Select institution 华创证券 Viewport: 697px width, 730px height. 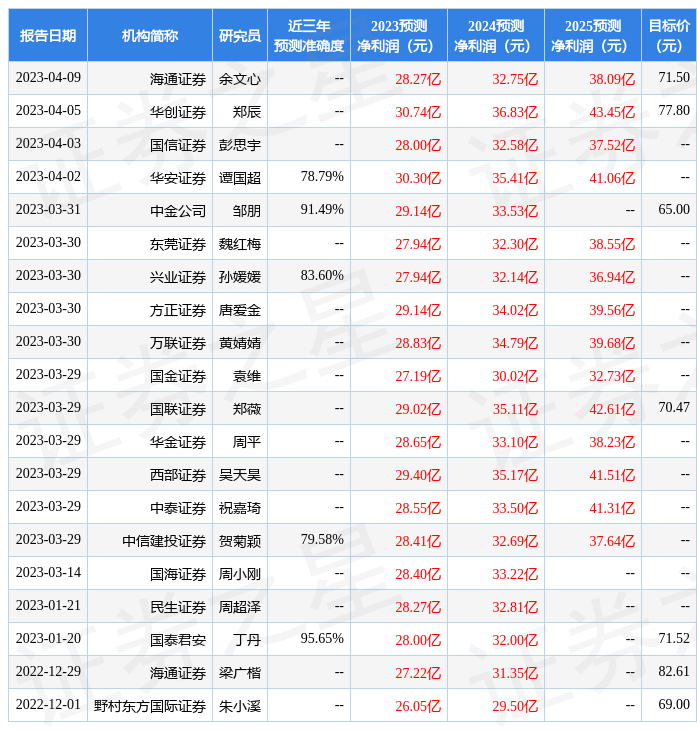[177, 112]
